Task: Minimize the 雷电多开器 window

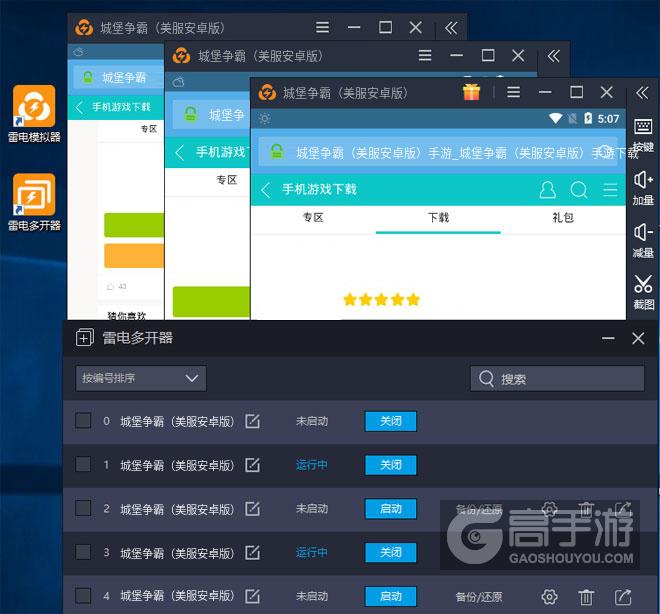Action: coord(608,338)
